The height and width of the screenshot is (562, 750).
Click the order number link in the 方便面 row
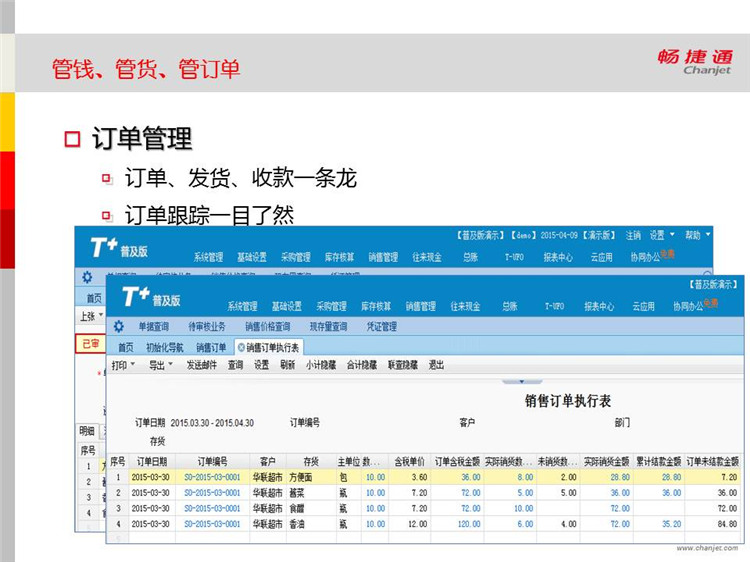tap(212, 477)
